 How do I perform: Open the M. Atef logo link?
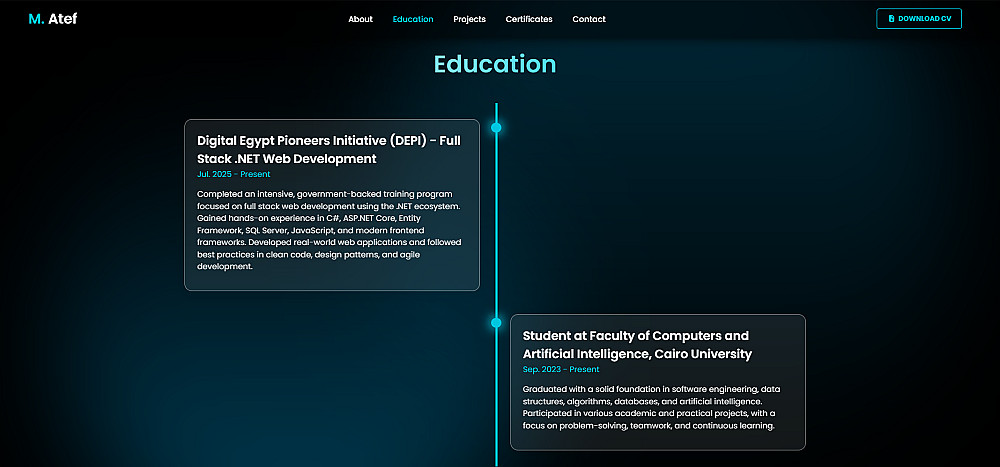pyautogui.click(x=53, y=19)
